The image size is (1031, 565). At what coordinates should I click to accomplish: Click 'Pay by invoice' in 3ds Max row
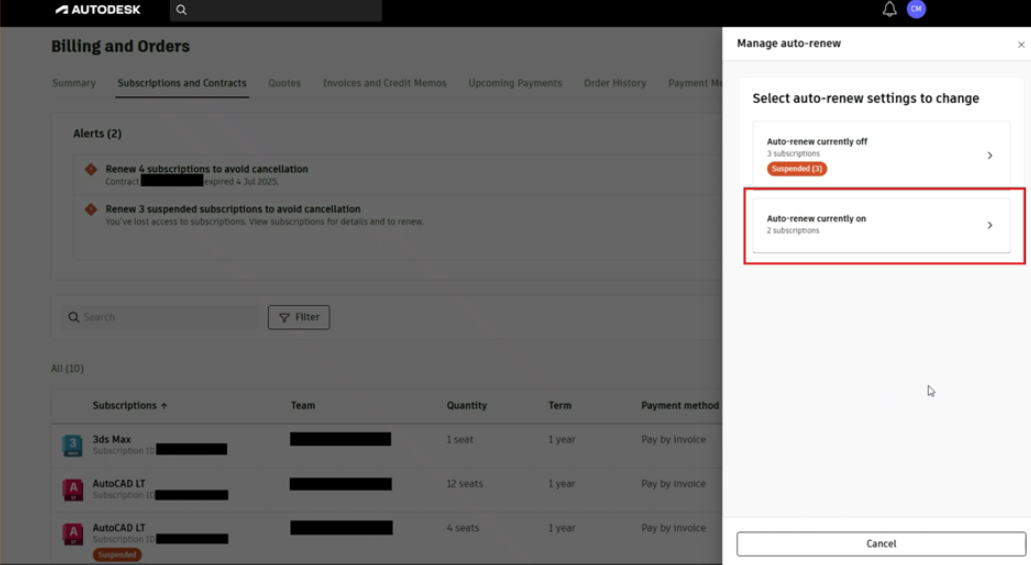point(673,439)
